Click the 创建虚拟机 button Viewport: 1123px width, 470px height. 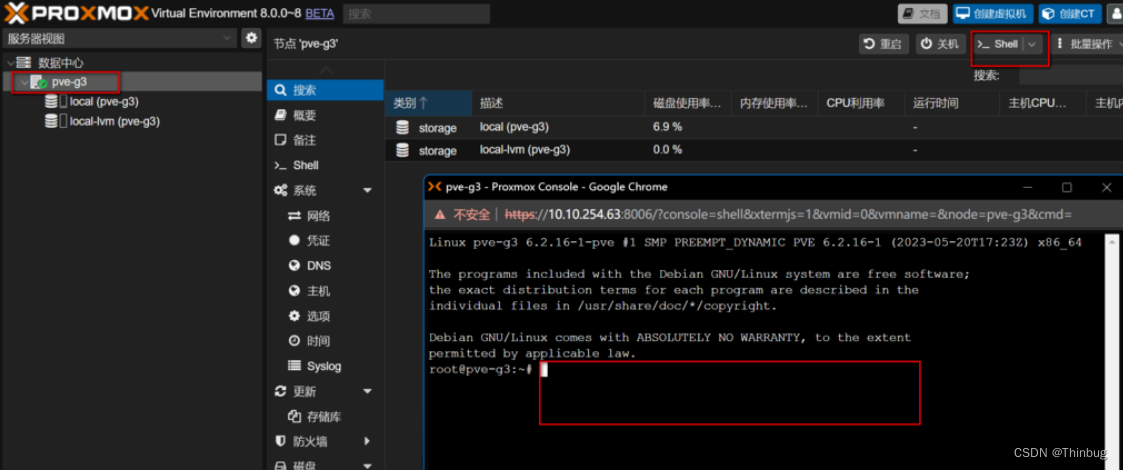[x=992, y=14]
